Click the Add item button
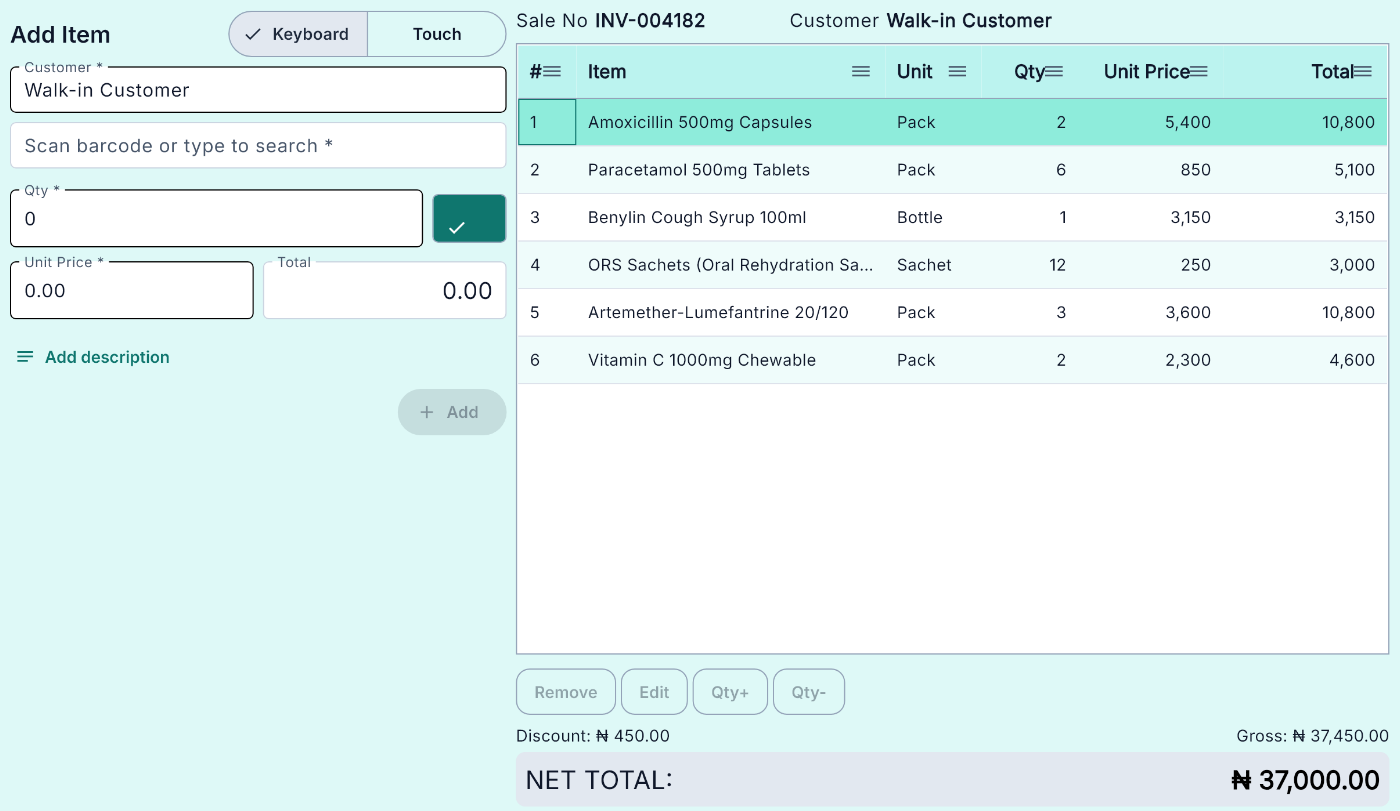Screen dimensions: 1400x811 coord(452,412)
